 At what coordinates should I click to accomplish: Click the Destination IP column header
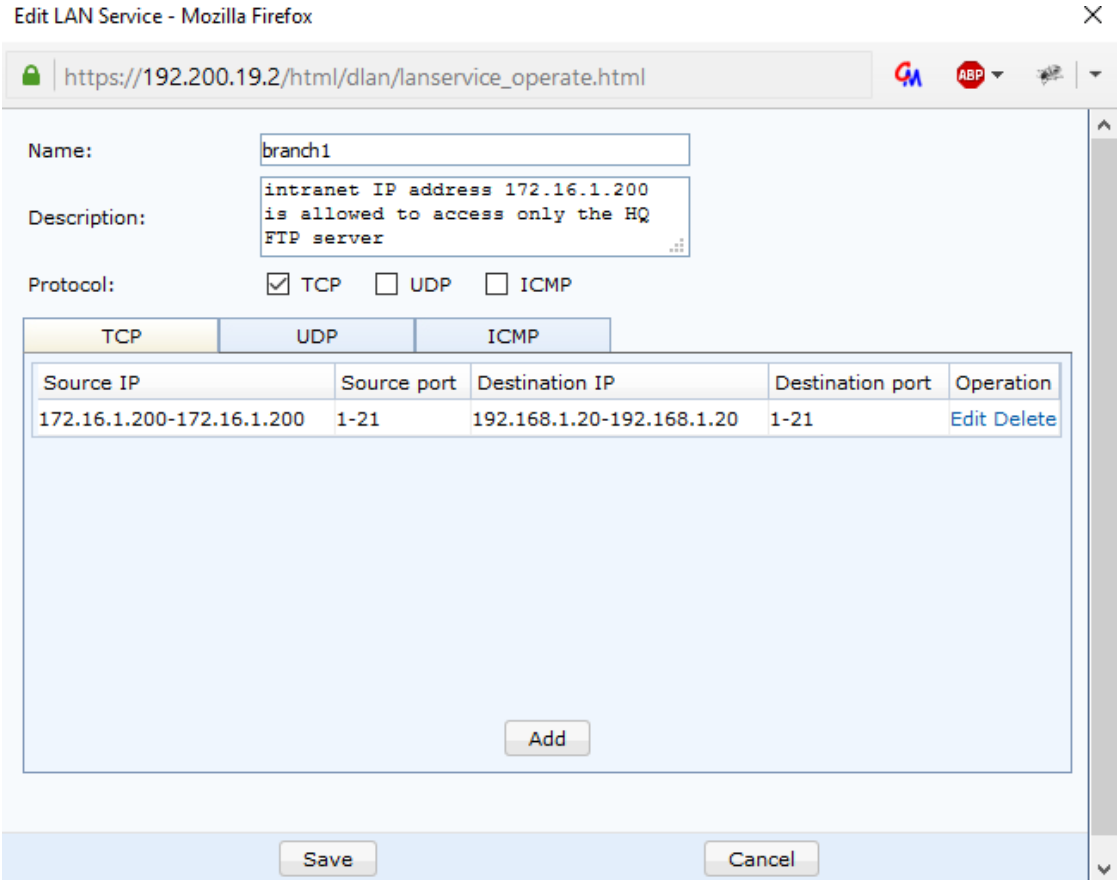619,383
